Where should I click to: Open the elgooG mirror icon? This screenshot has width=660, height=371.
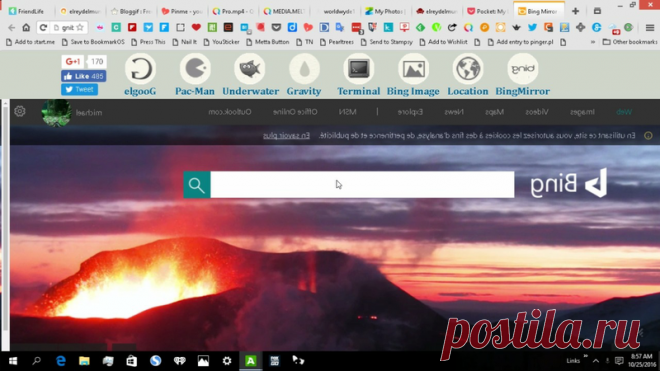coord(140,69)
